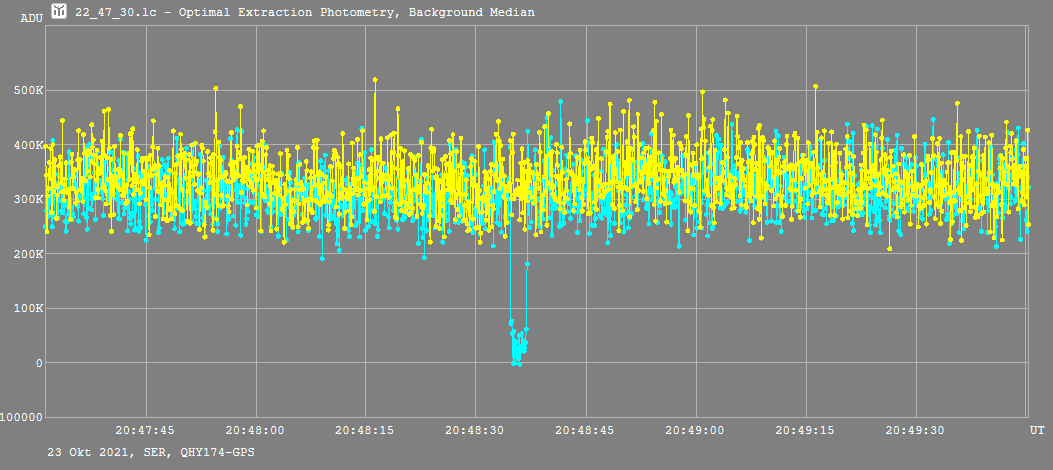Click the 0 value y-axis label
1053x470 pixels.
click(39, 363)
